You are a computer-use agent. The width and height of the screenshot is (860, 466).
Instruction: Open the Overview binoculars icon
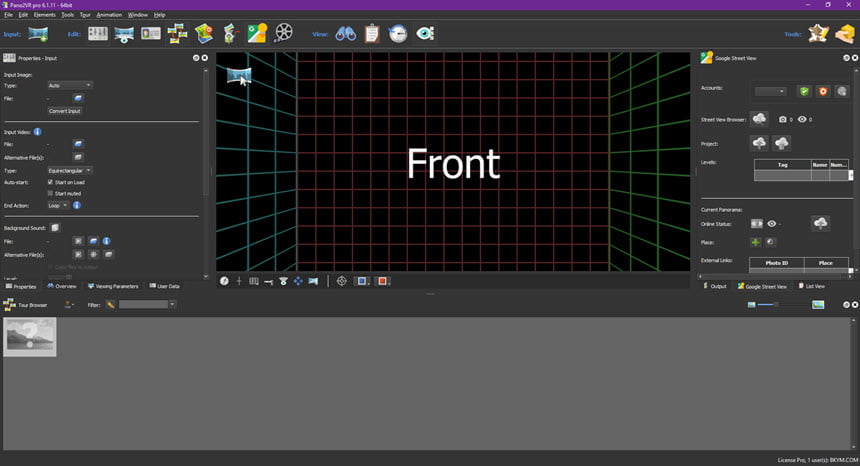point(346,34)
